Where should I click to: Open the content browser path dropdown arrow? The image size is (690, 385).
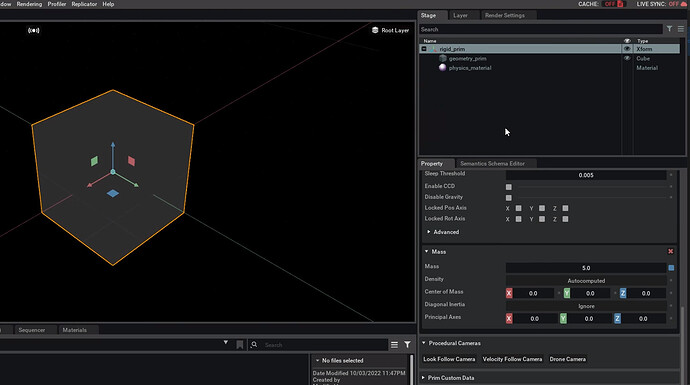click(x=226, y=342)
